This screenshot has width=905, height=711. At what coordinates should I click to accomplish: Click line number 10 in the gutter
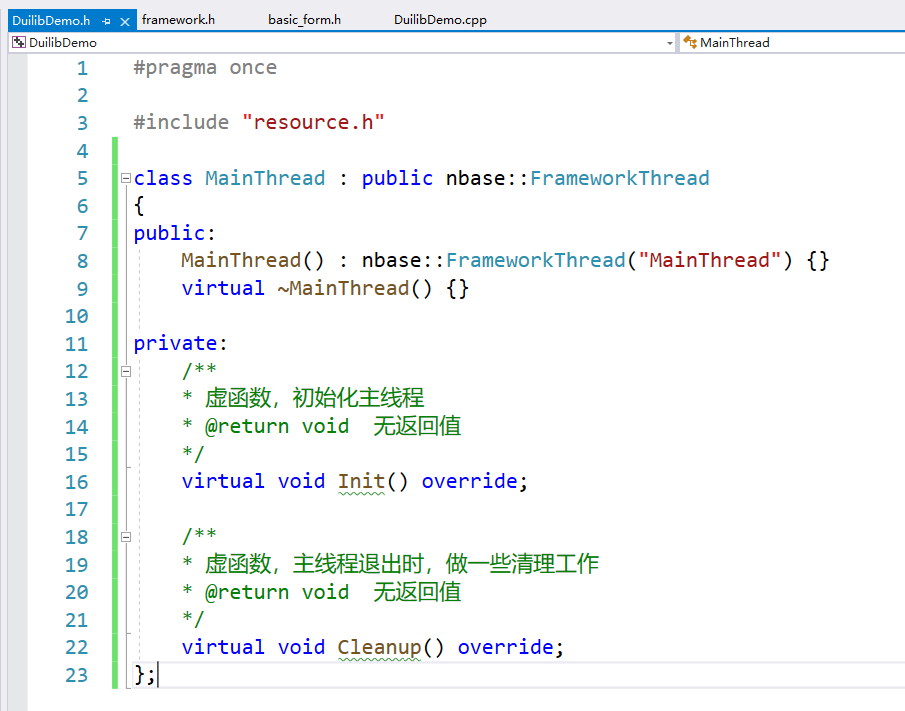[76, 317]
